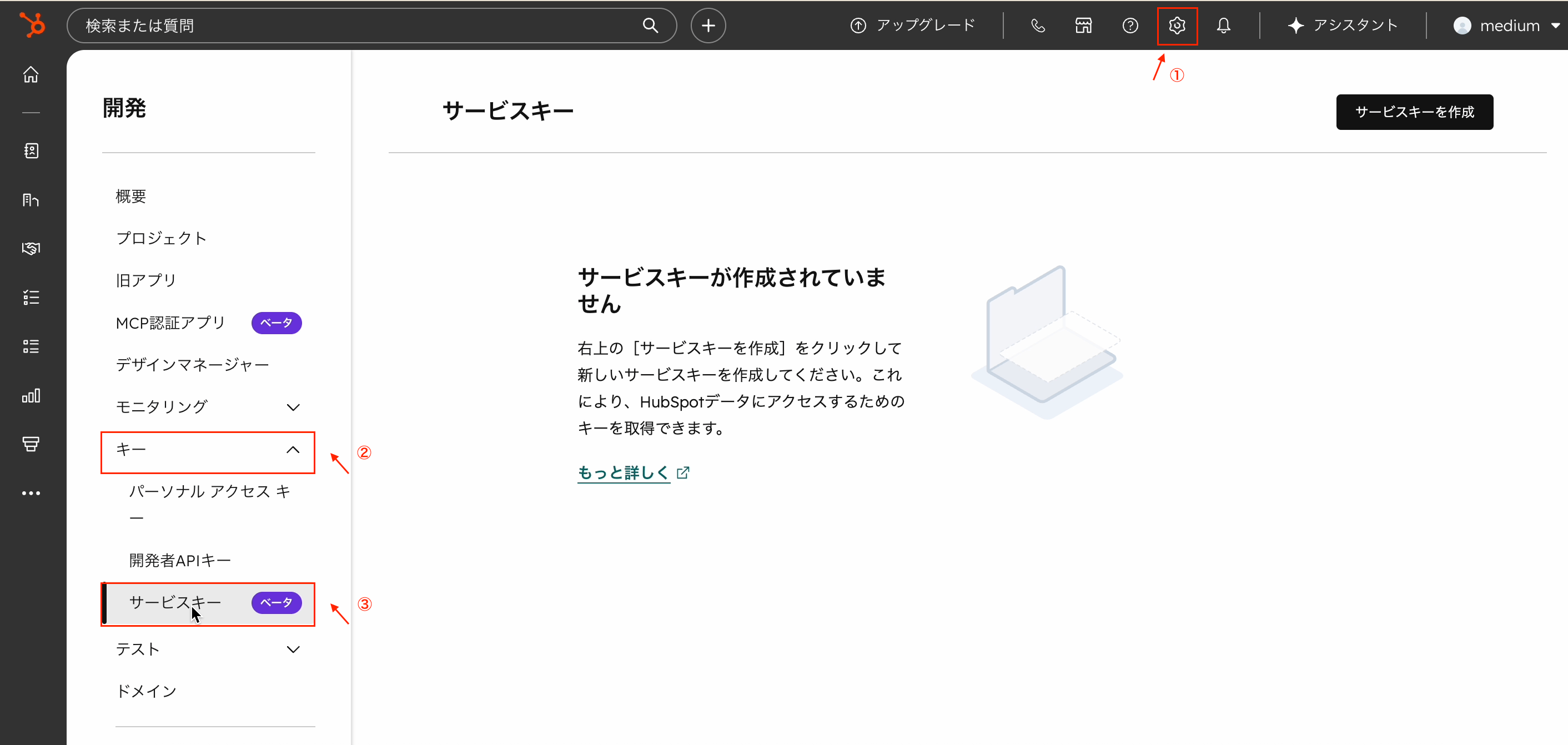
Task: Click the アシスタント sparkle icon
Action: pyautogui.click(x=1295, y=26)
